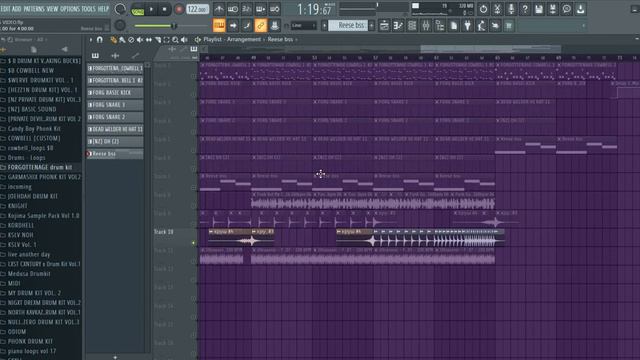This screenshot has height=360, width=640.
Task: Open the PATTERNS menu
Action: tap(34, 9)
